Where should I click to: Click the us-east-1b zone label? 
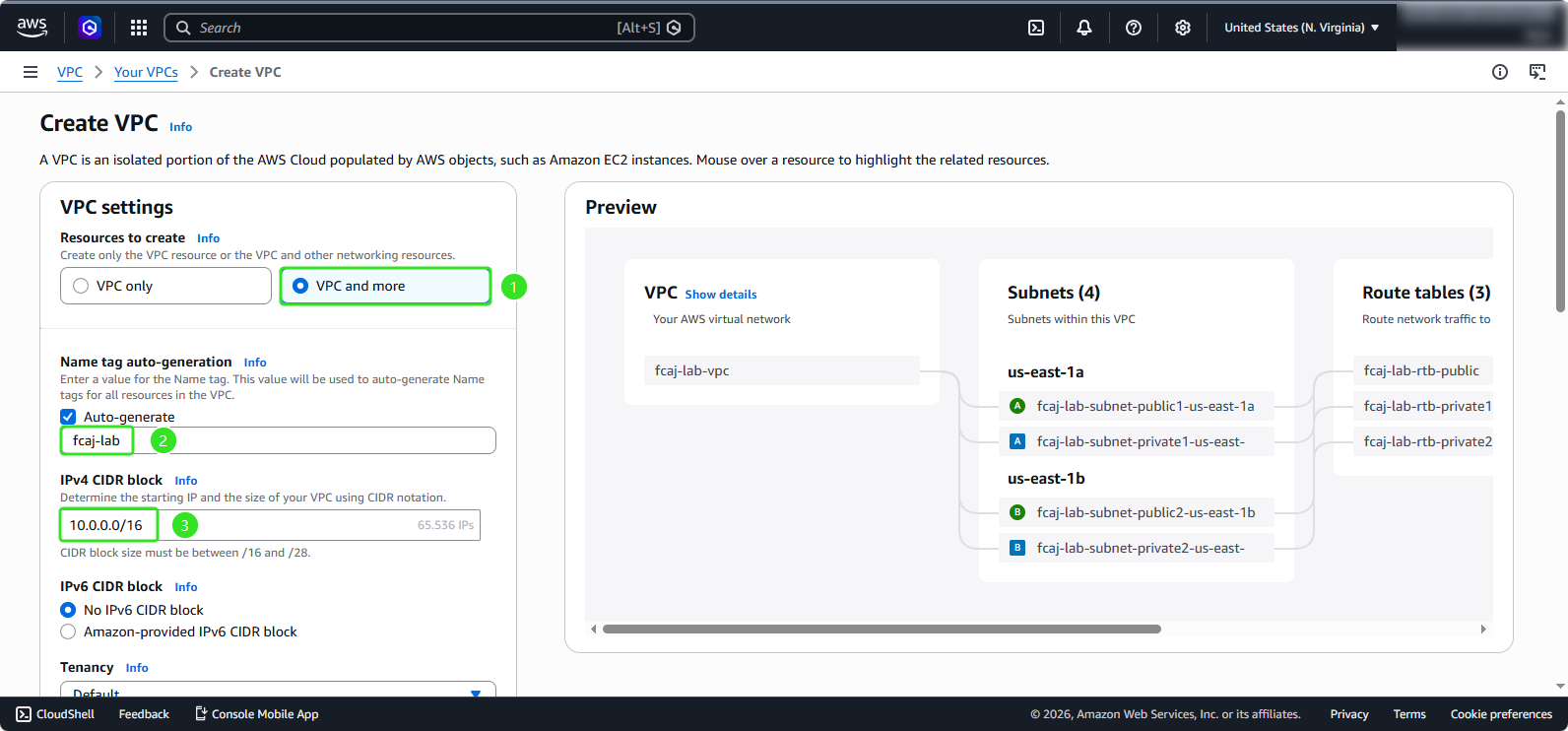pos(1046,479)
